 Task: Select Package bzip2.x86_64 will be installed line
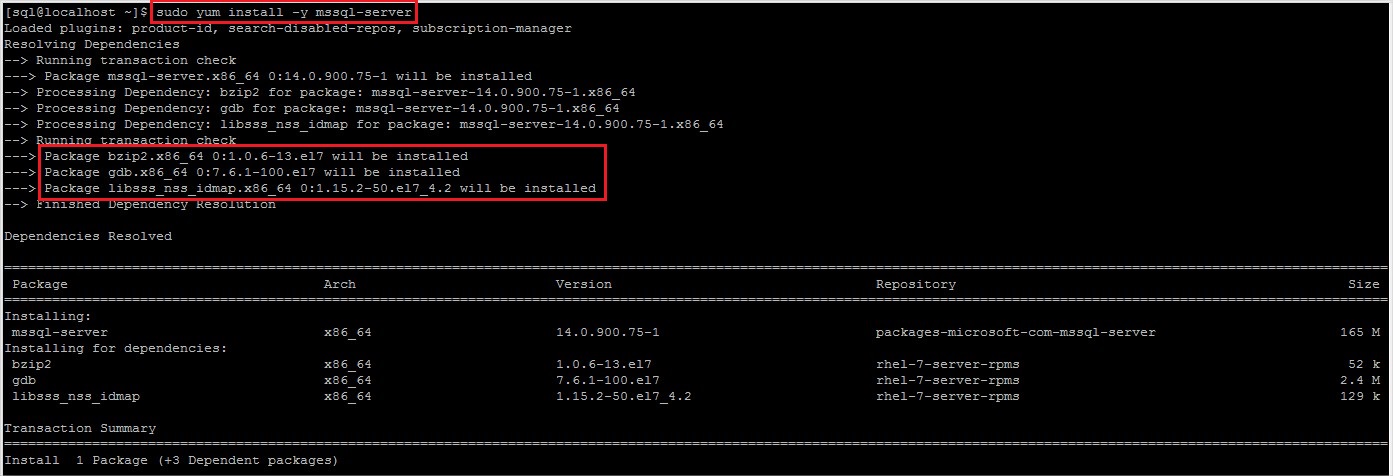256,156
